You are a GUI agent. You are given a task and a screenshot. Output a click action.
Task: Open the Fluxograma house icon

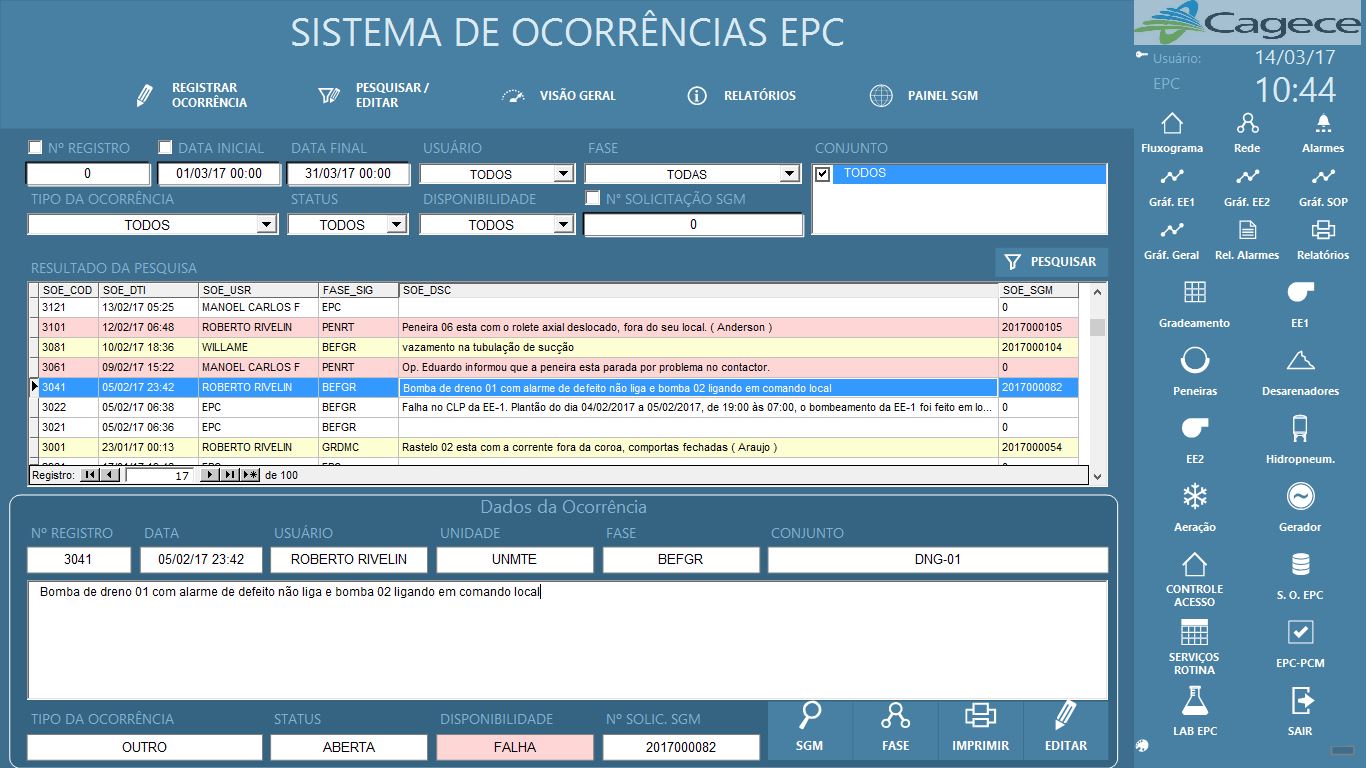click(1172, 124)
